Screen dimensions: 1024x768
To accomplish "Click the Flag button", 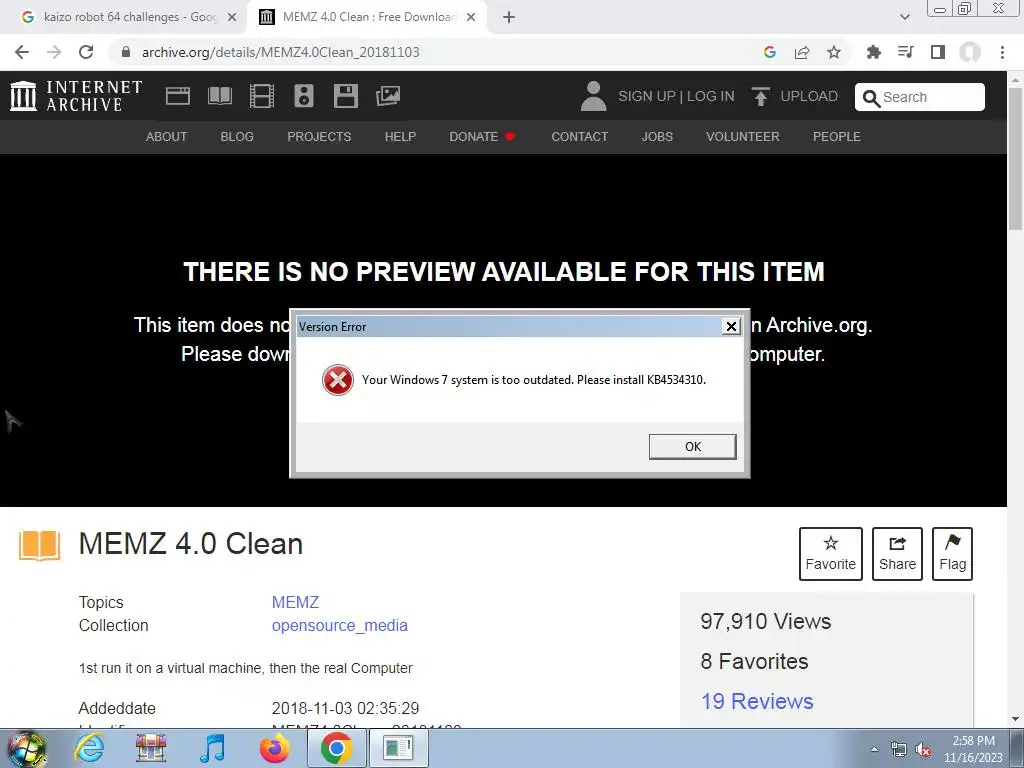I will 952,554.
